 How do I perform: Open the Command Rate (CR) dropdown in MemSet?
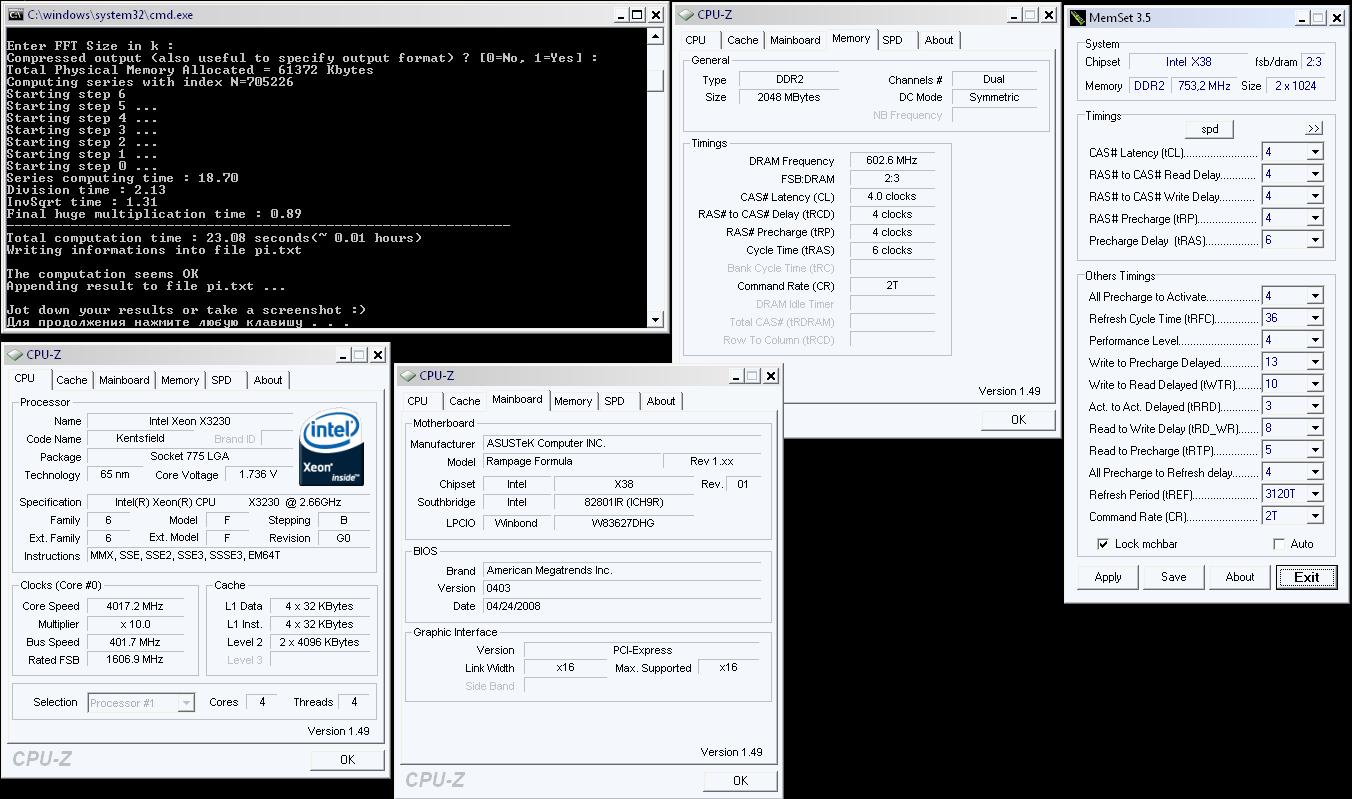pyautogui.click(x=1315, y=516)
